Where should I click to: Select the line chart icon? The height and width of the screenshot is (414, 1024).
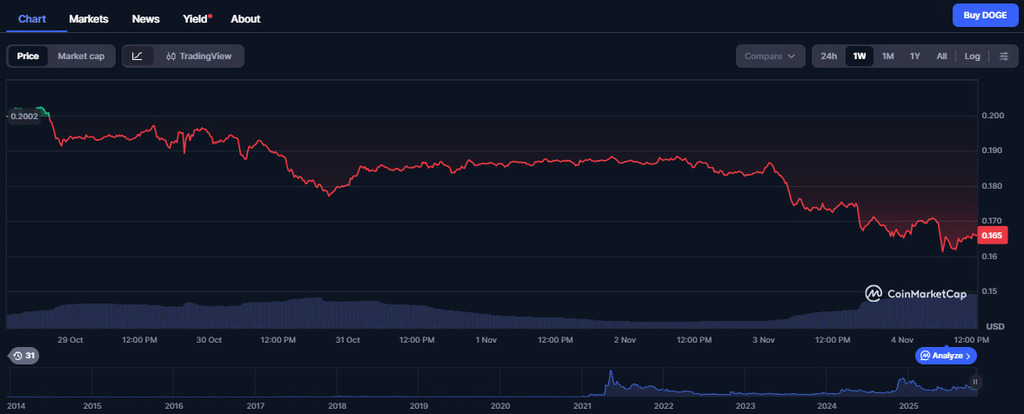[138, 56]
